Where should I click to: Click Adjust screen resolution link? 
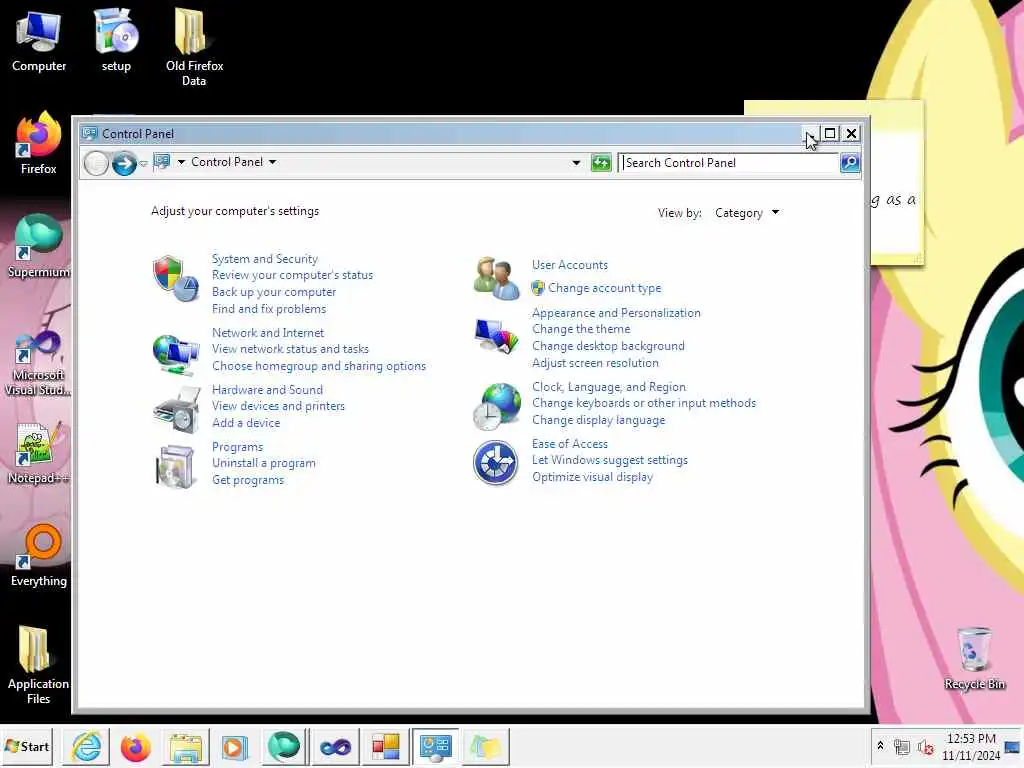click(x=595, y=363)
